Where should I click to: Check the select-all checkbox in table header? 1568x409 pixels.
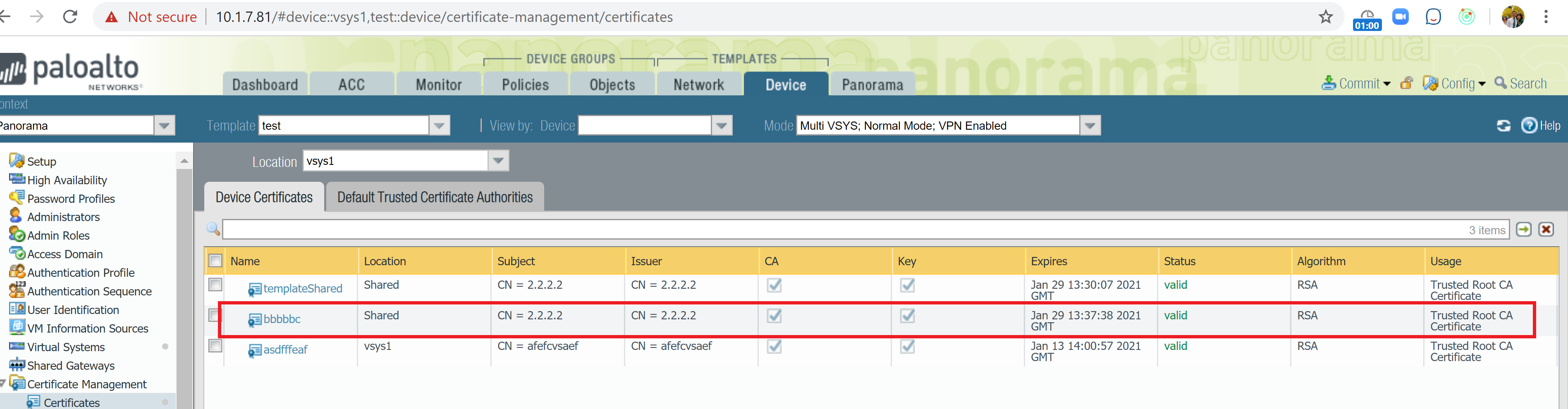pyautogui.click(x=215, y=260)
